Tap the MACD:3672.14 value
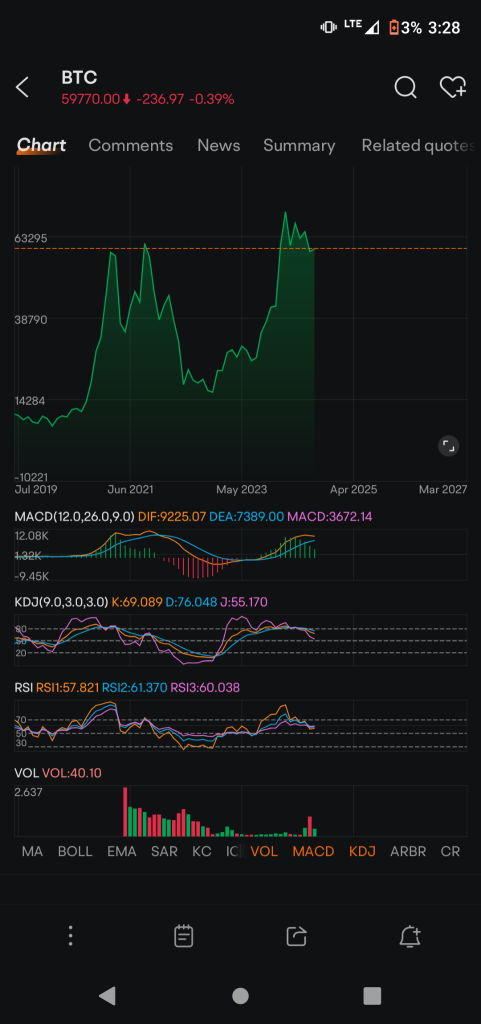 pos(330,517)
